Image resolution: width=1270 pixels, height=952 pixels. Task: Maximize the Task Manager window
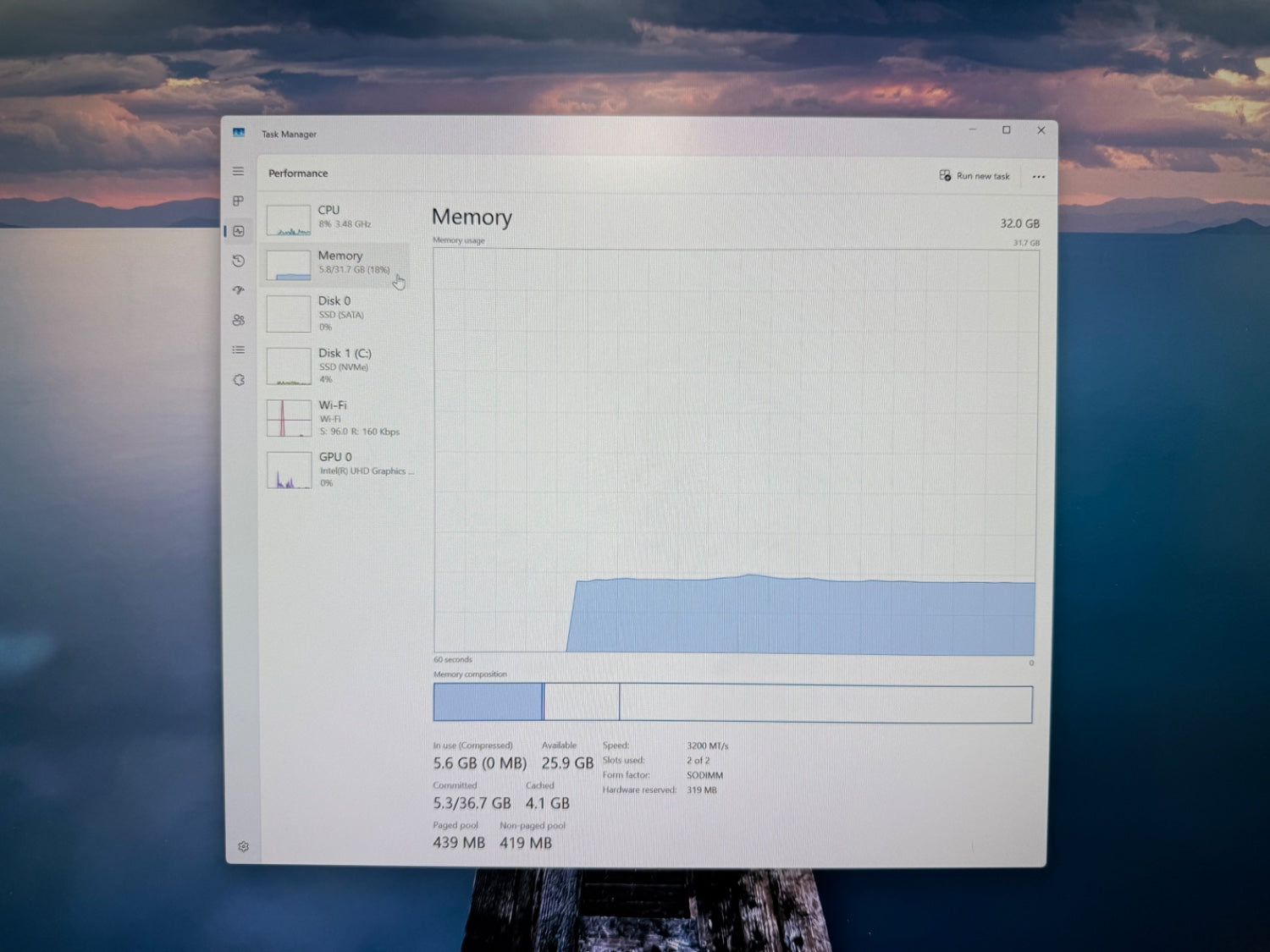(x=1007, y=130)
